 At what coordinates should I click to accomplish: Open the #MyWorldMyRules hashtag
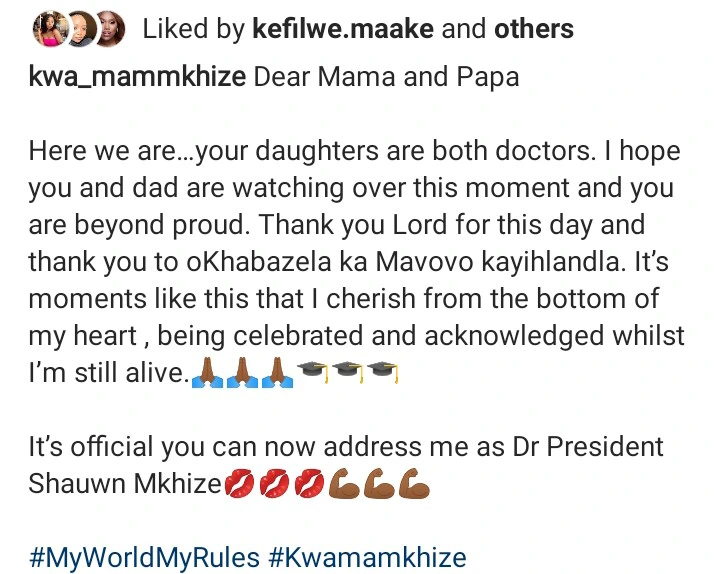pyautogui.click(x=144, y=557)
